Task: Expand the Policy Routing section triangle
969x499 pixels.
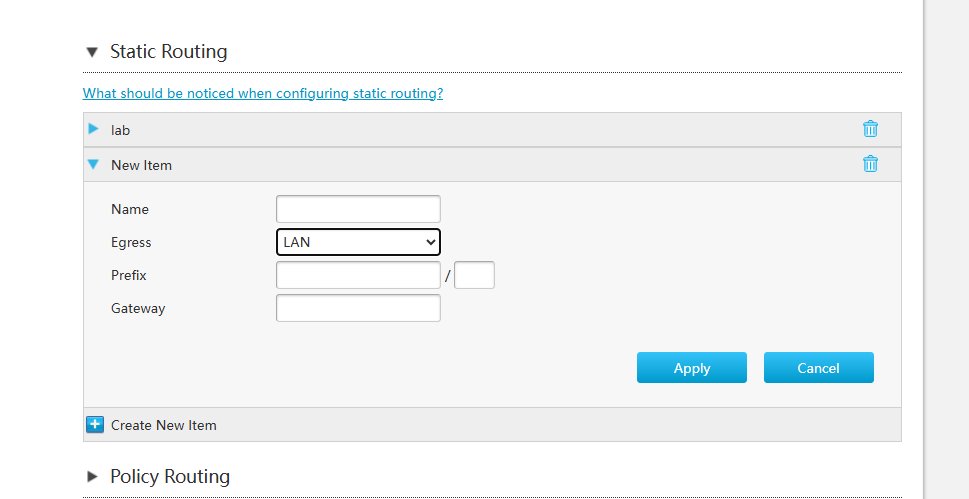Action: pos(93,476)
